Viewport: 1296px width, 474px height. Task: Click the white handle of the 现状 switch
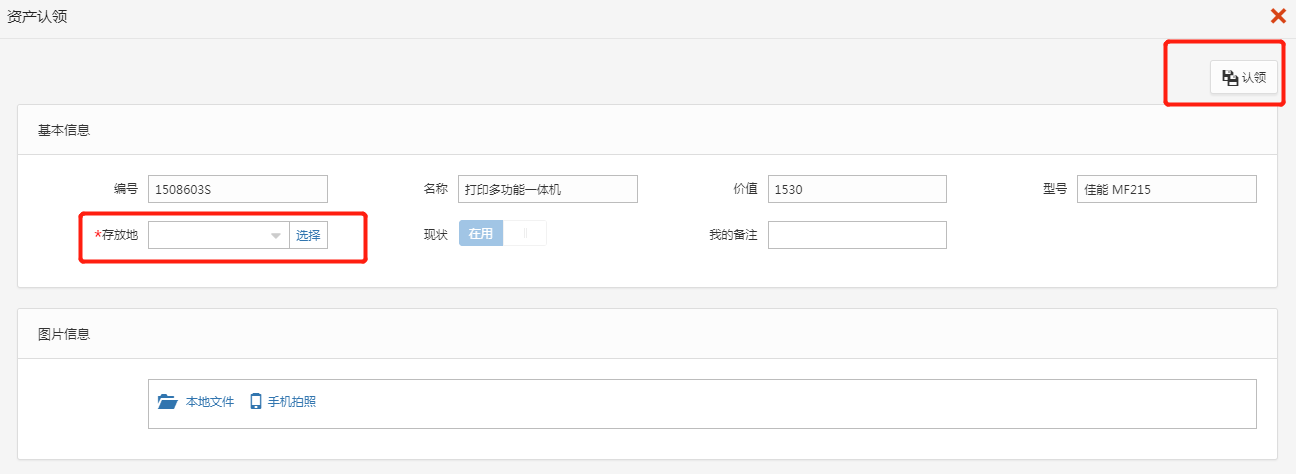coord(525,234)
